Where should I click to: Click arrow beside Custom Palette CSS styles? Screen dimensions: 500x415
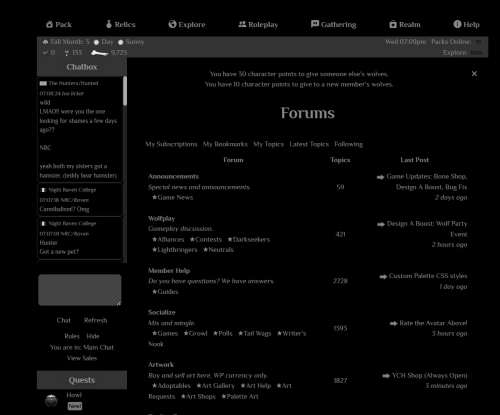pos(383,276)
